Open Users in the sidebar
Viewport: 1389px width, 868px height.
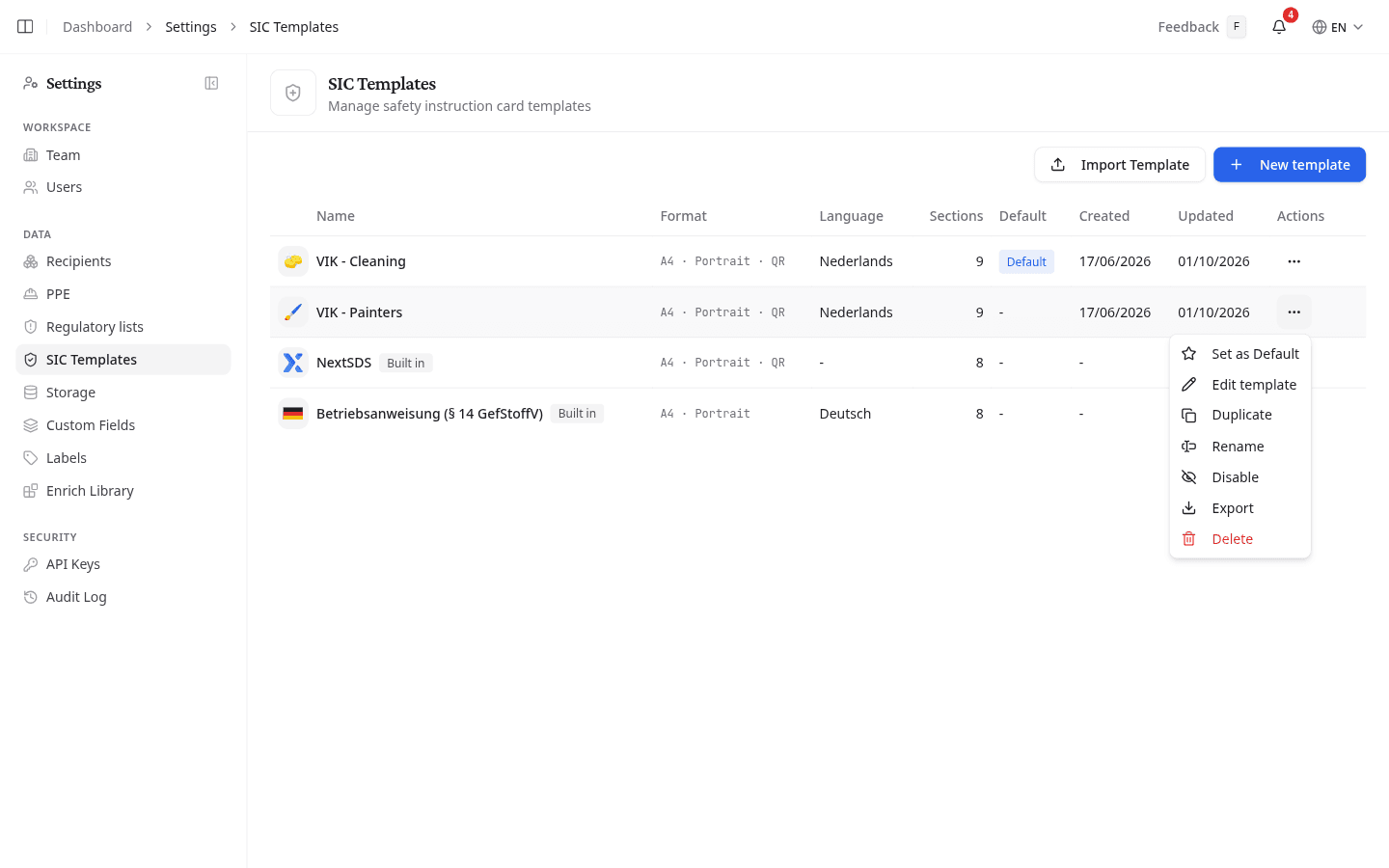point(123,187)
